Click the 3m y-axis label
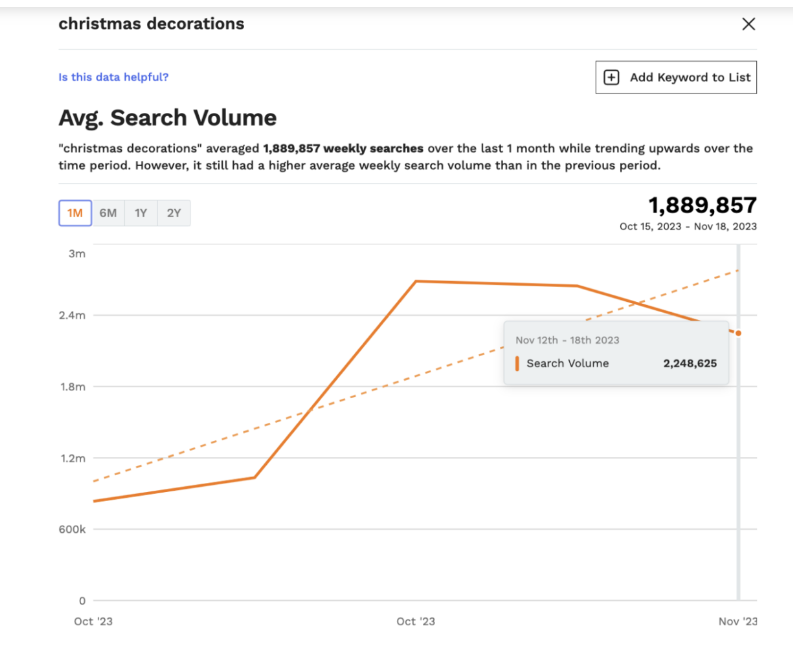This screenshot has height=652, width=793. 77,253
